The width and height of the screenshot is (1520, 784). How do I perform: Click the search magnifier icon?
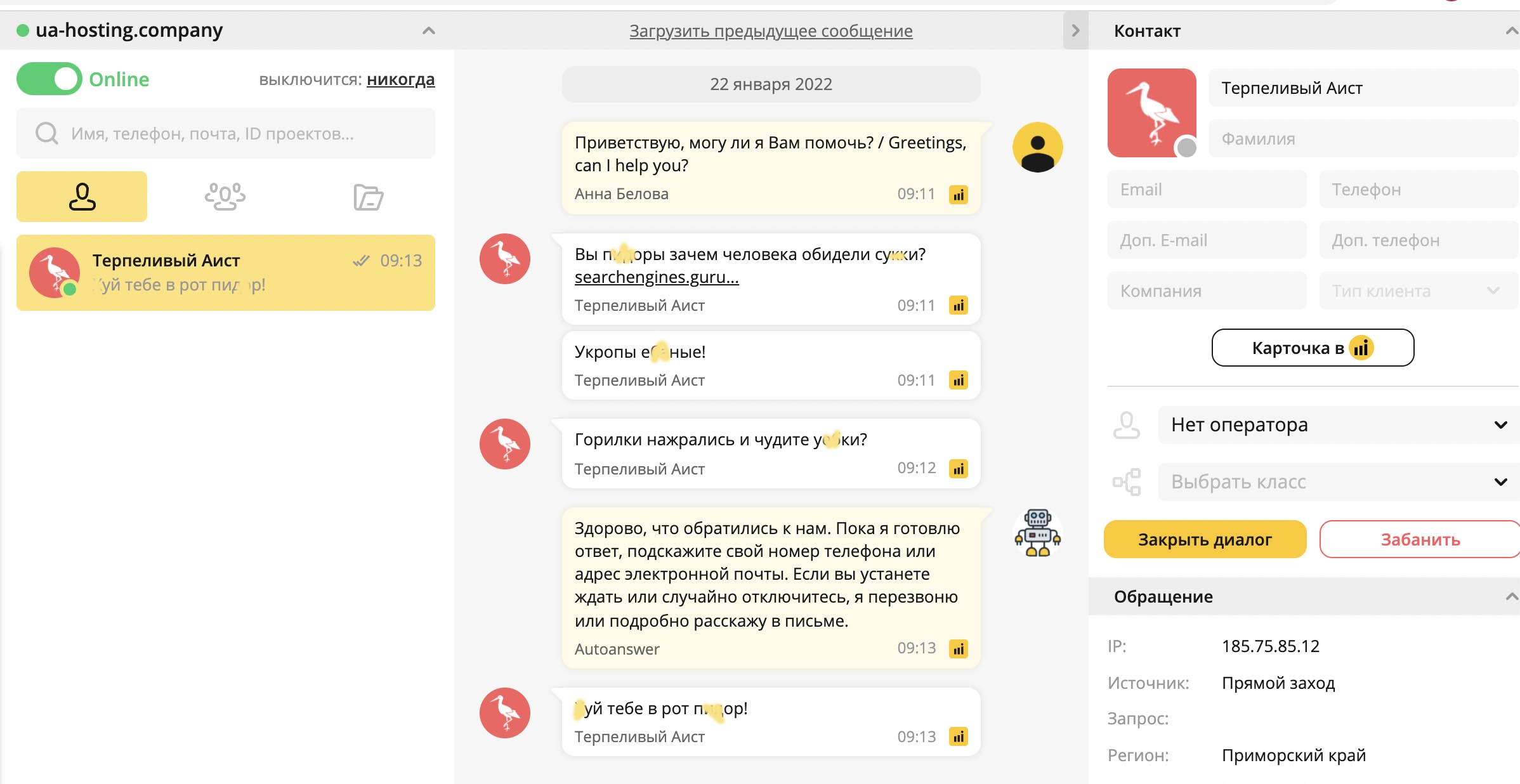47,133
